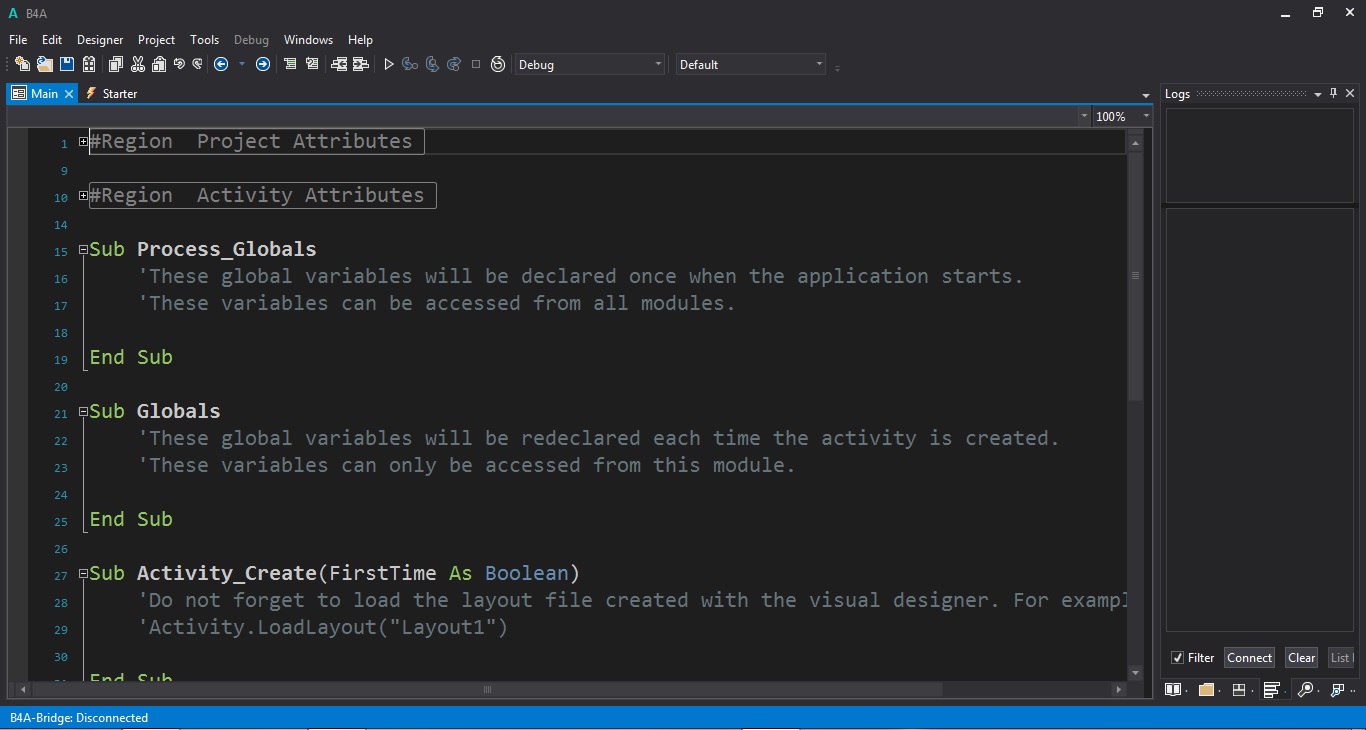The width and height of the screenshot is (1366, 730).
Task: Open the Quick Search magnifier tab
Action: pyautogui.click(x=1305, y=689)
